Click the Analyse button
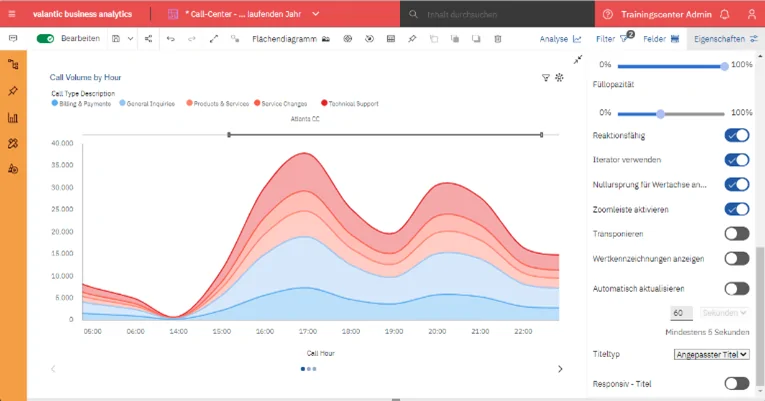 point(560,39)
